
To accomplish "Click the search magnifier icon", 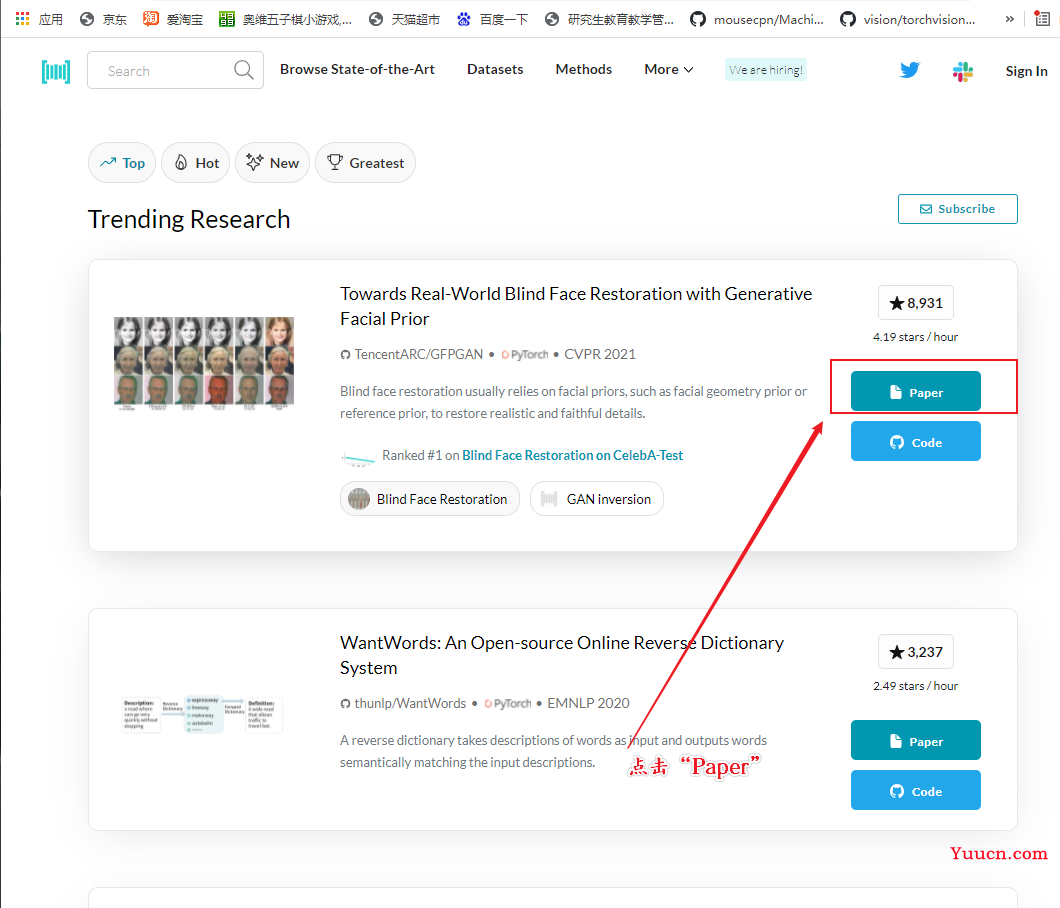I will point(243,70).
